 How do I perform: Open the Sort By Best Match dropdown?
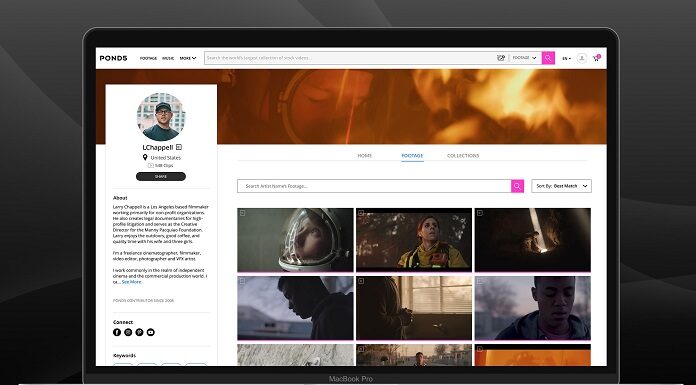(562, 186)
